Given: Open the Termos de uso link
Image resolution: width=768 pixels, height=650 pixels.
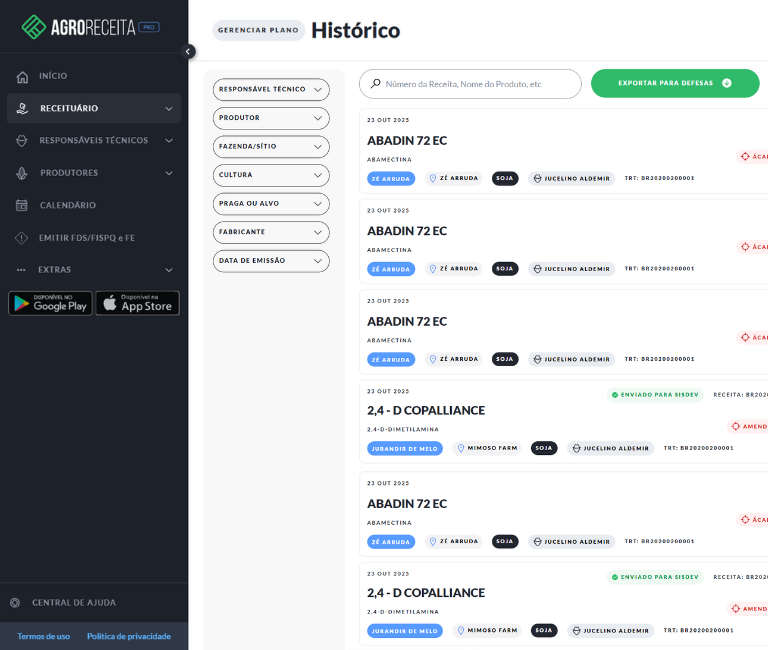Looking at the screenshot, I should tap(44, 636).
